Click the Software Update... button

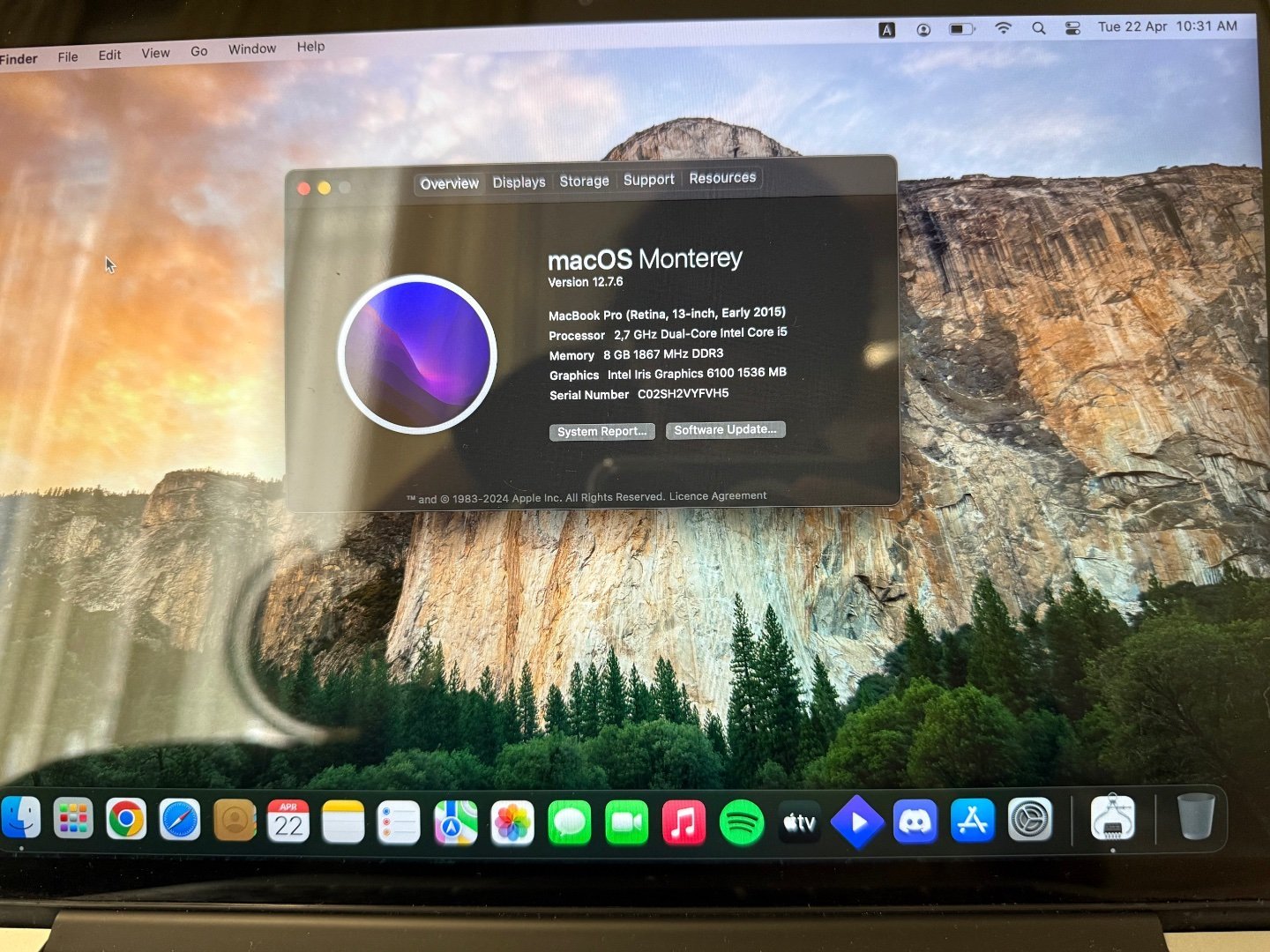point(725,429)
